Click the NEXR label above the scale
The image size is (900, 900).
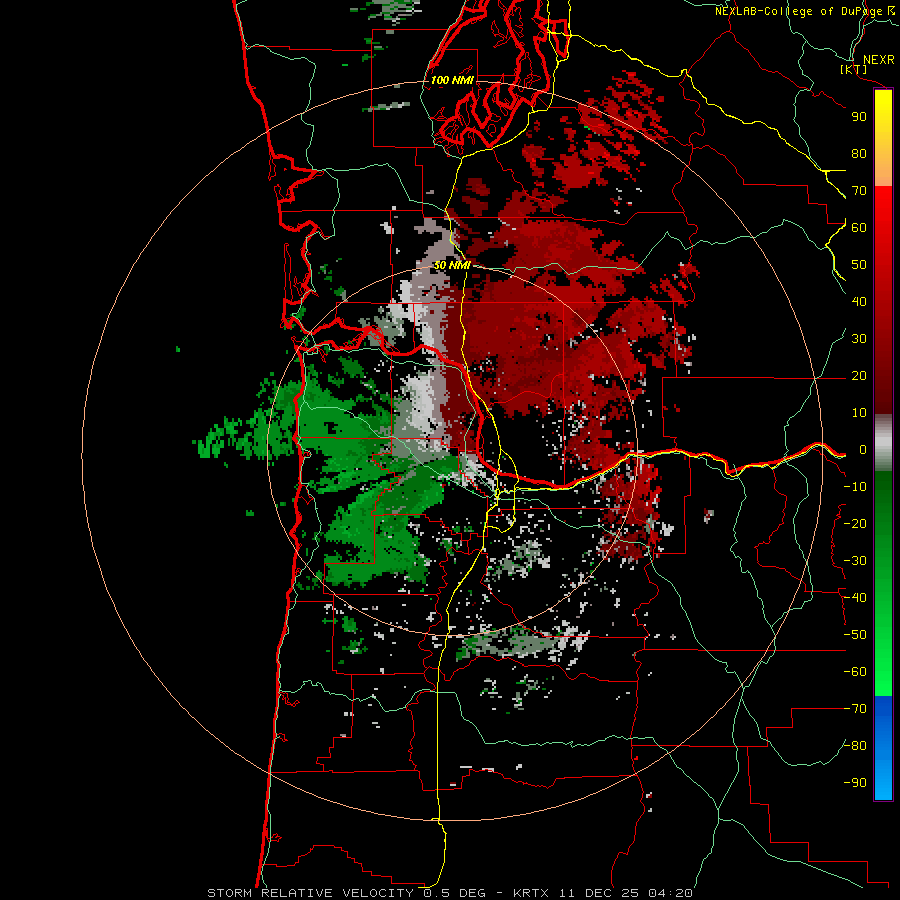(x=879, y=60)
